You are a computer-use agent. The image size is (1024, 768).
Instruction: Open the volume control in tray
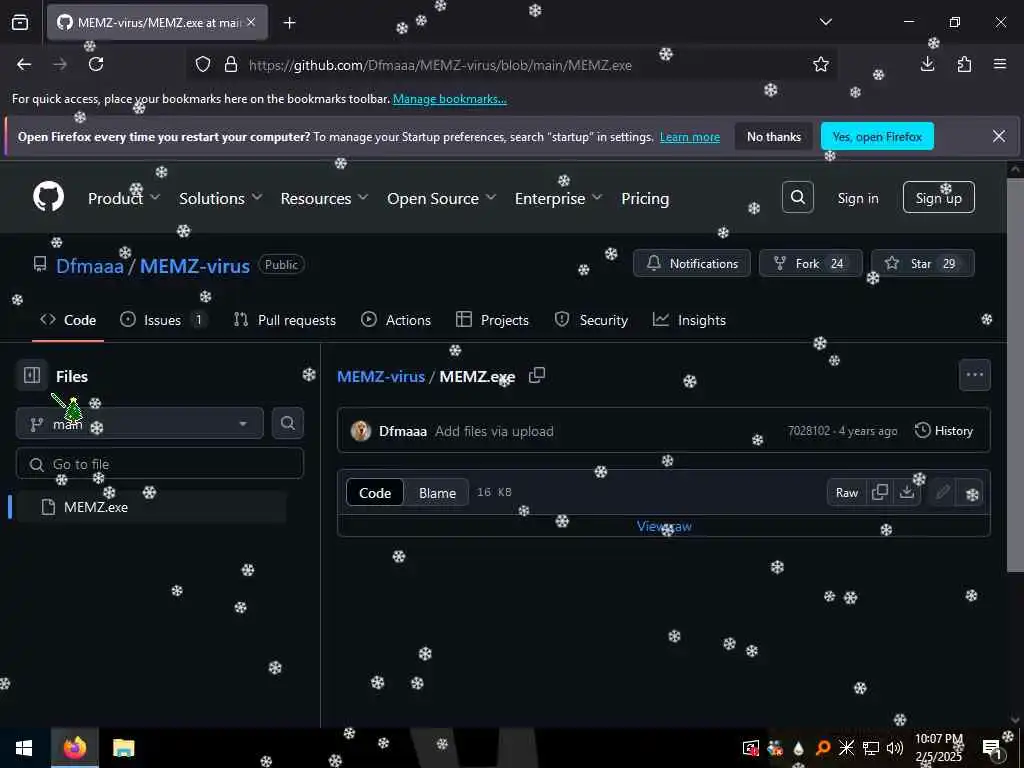tap(895, 748)
